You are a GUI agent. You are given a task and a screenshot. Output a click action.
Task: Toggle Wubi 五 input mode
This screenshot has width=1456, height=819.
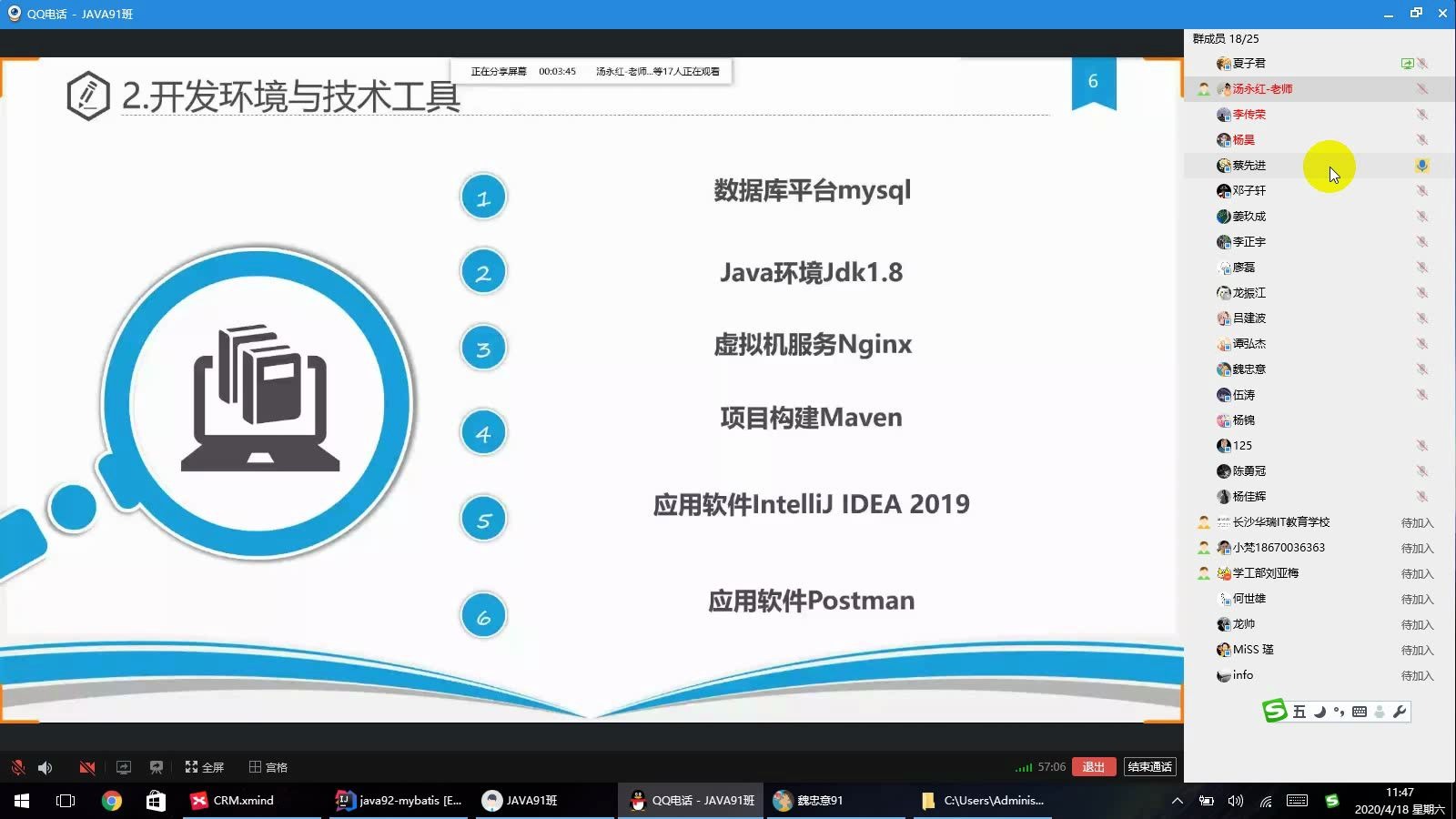point(1299,712)
